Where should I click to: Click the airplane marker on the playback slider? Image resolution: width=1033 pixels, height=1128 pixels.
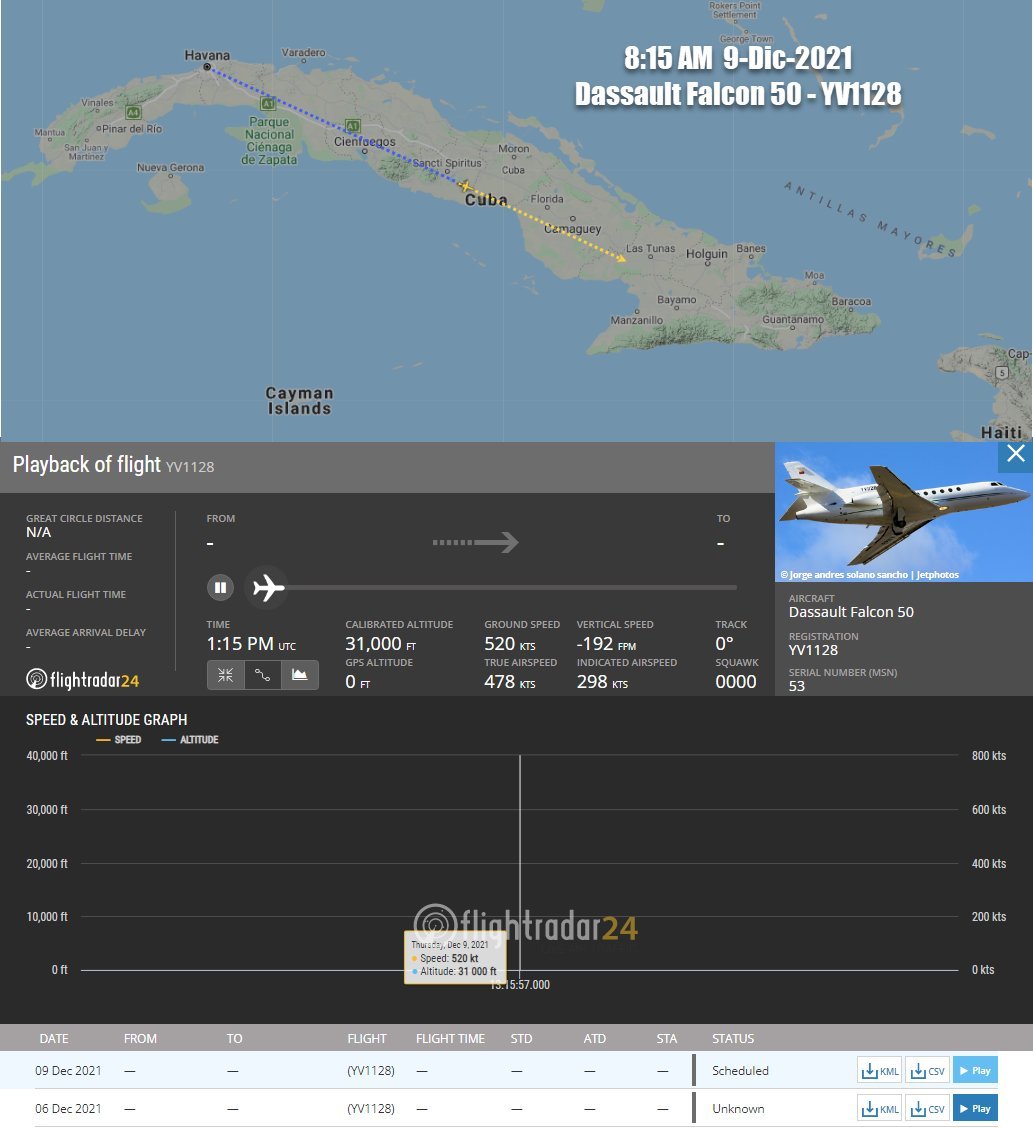pyautogui.click(x=268, y=588)
